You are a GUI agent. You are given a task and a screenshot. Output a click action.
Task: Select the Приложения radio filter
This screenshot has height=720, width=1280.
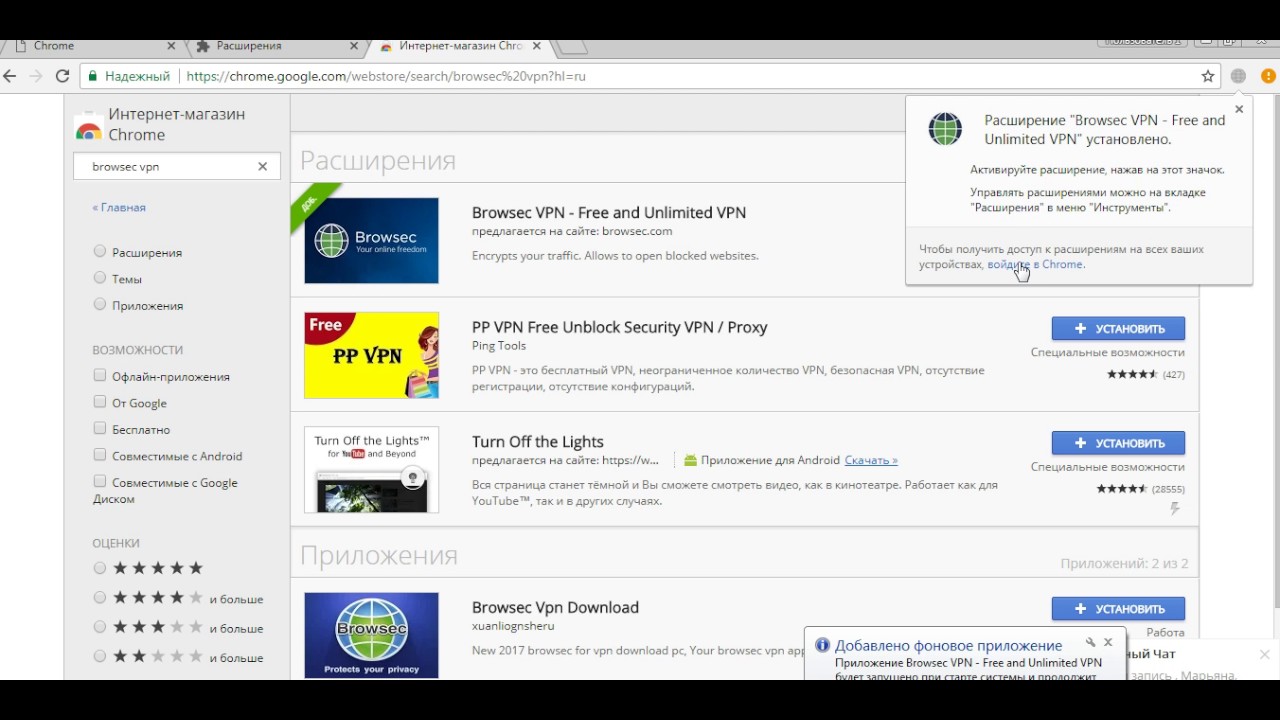[99, 304]
